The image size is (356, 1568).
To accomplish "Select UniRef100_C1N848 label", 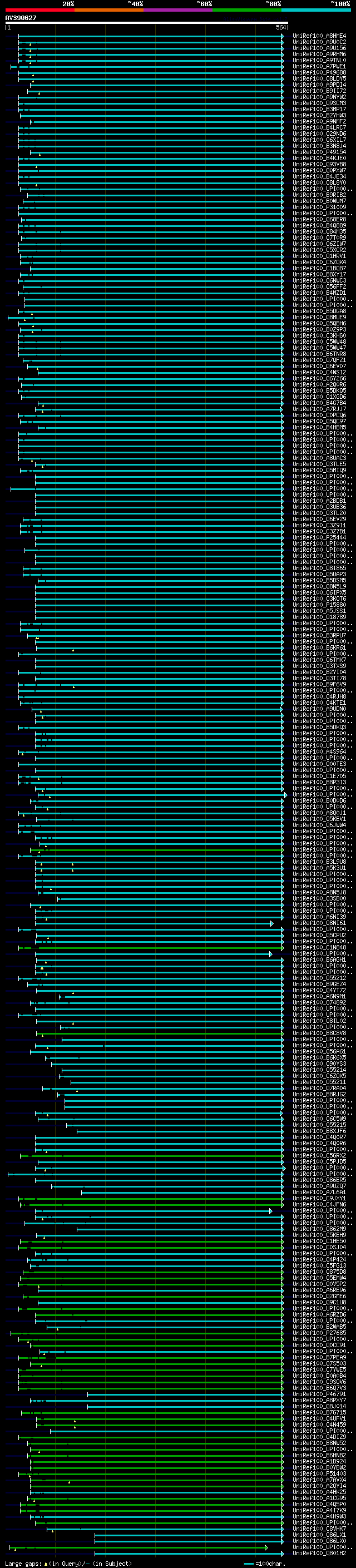I will [x=319, y=947].
